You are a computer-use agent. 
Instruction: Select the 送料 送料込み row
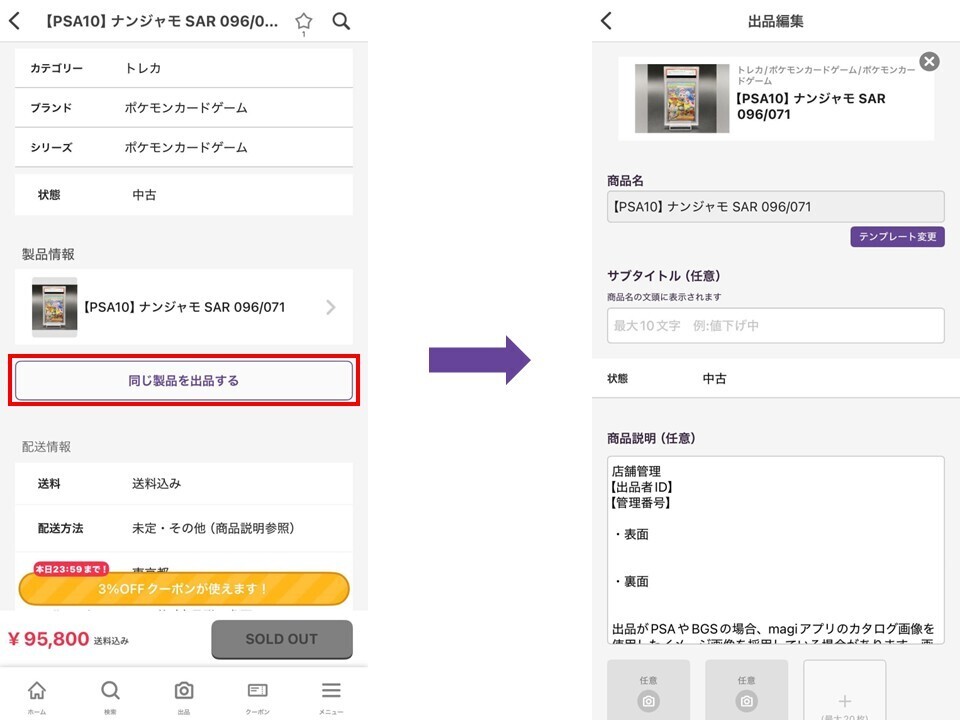point(184,484)
